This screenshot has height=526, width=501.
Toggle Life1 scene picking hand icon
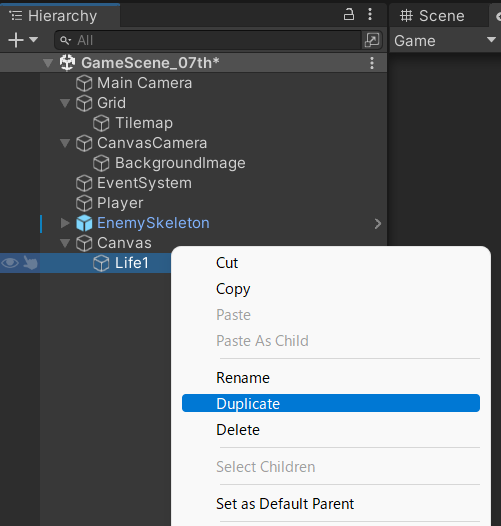tap(30, 263)
